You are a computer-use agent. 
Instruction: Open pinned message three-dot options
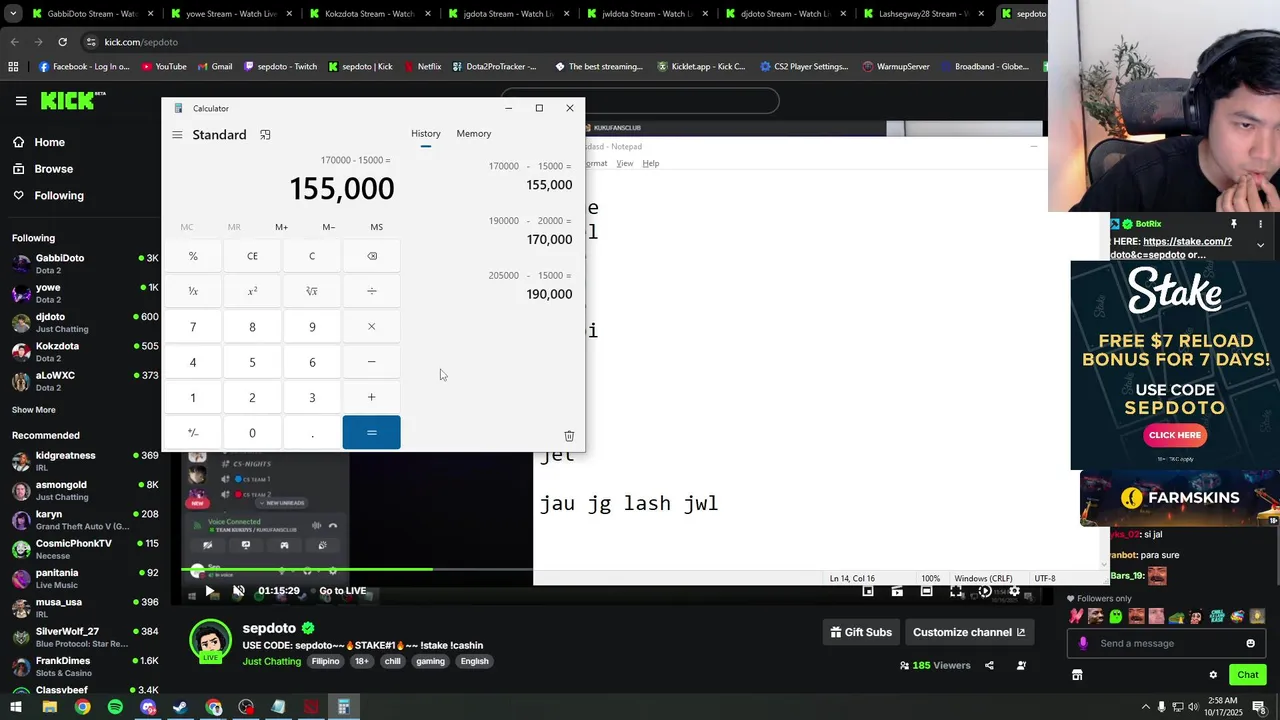(1260, 224)
